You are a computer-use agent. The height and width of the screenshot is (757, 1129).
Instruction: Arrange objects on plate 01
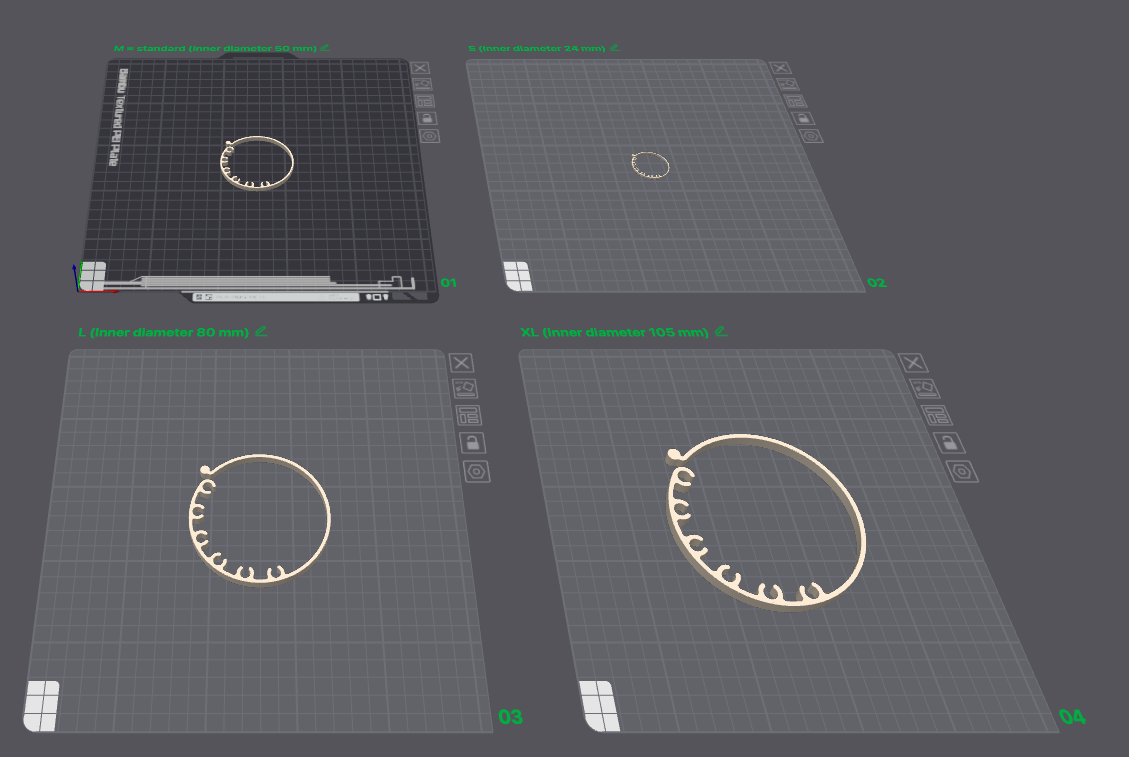(x=425, y=101)
